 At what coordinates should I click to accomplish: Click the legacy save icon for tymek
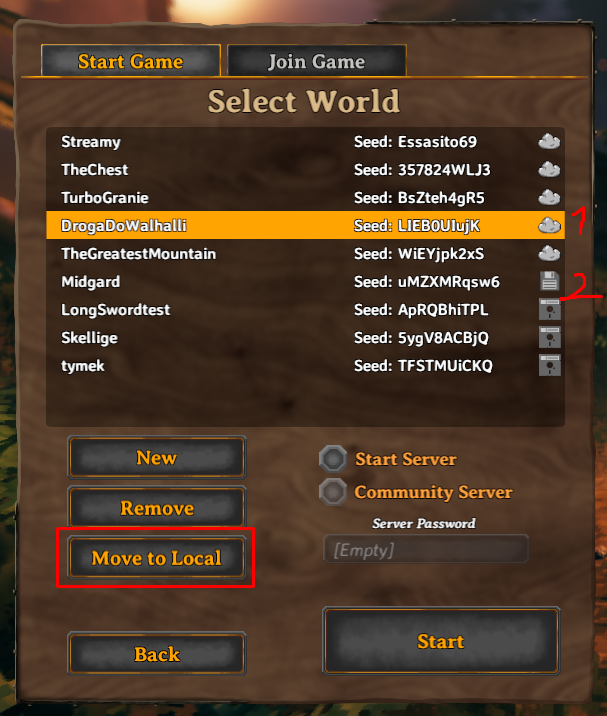pyautogui.click(x=549, y=365)
